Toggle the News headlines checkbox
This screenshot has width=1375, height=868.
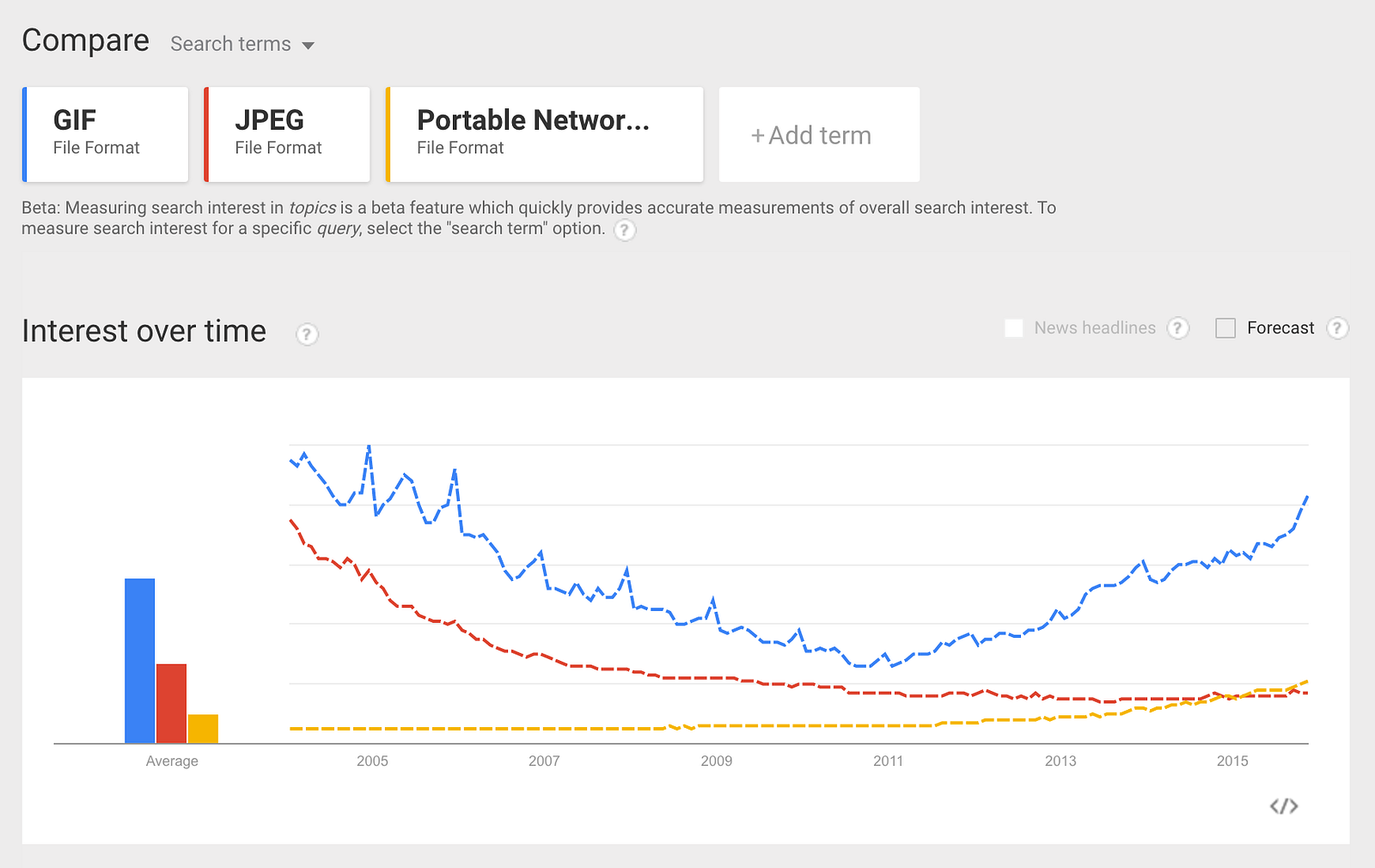(x=1014, y=328)
